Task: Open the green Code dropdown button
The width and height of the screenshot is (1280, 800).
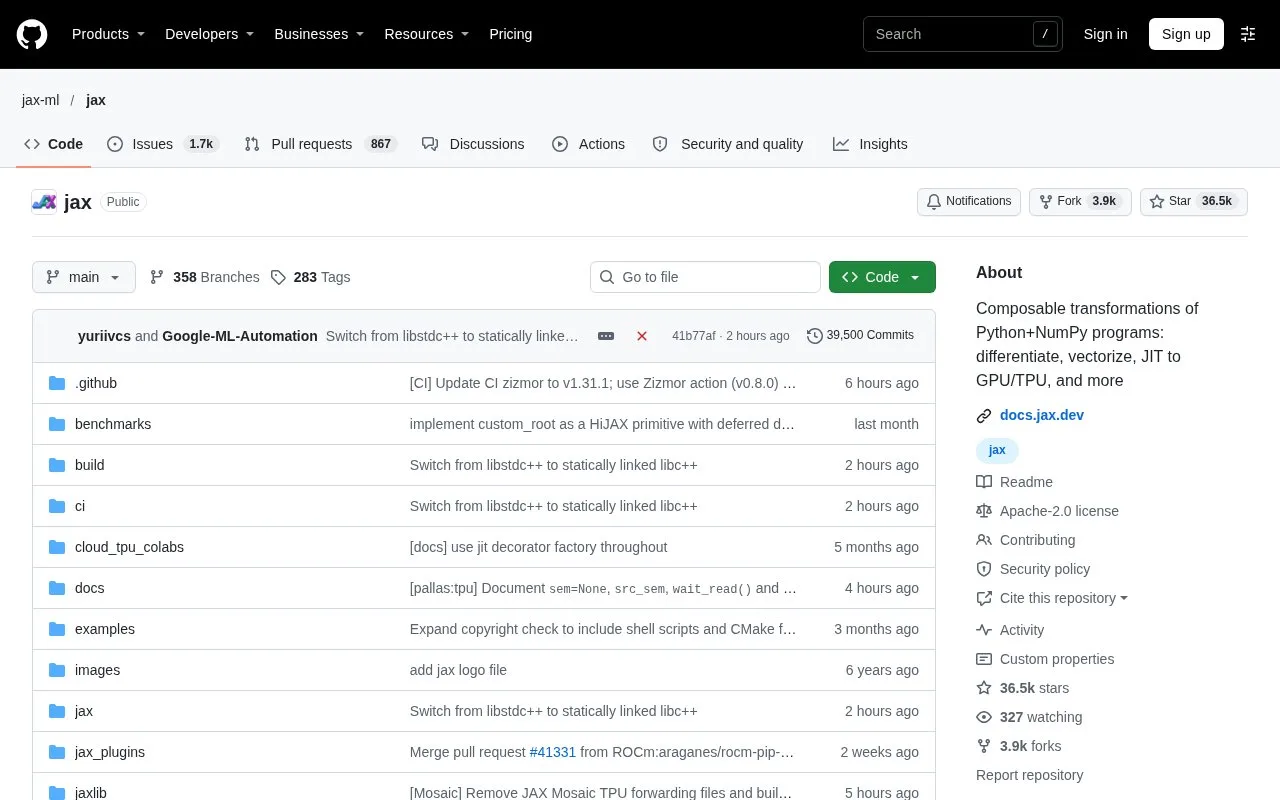Action: tap(882, 277)
